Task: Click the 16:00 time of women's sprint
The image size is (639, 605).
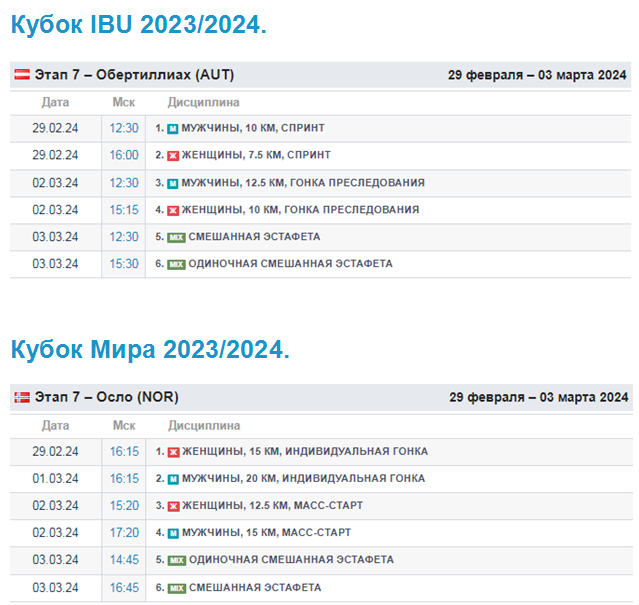Action: (x=124, y=155)
